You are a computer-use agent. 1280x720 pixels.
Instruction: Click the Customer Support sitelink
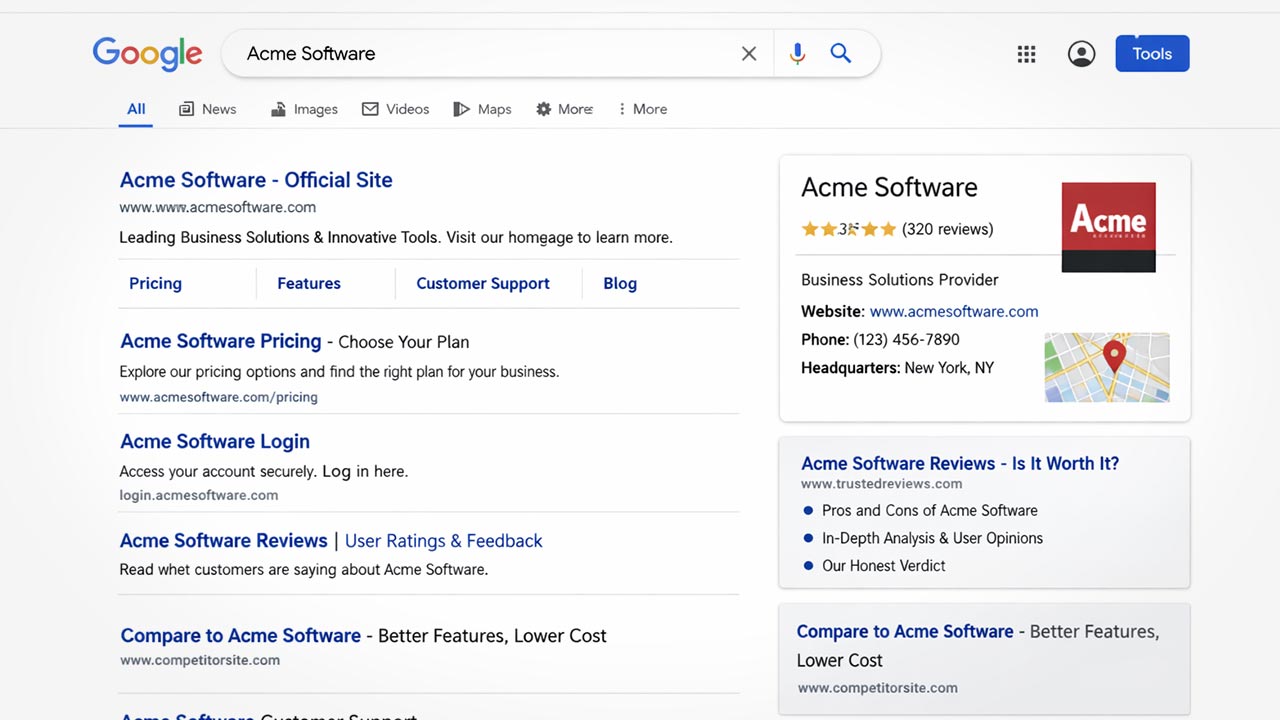[x=482, y=284]
